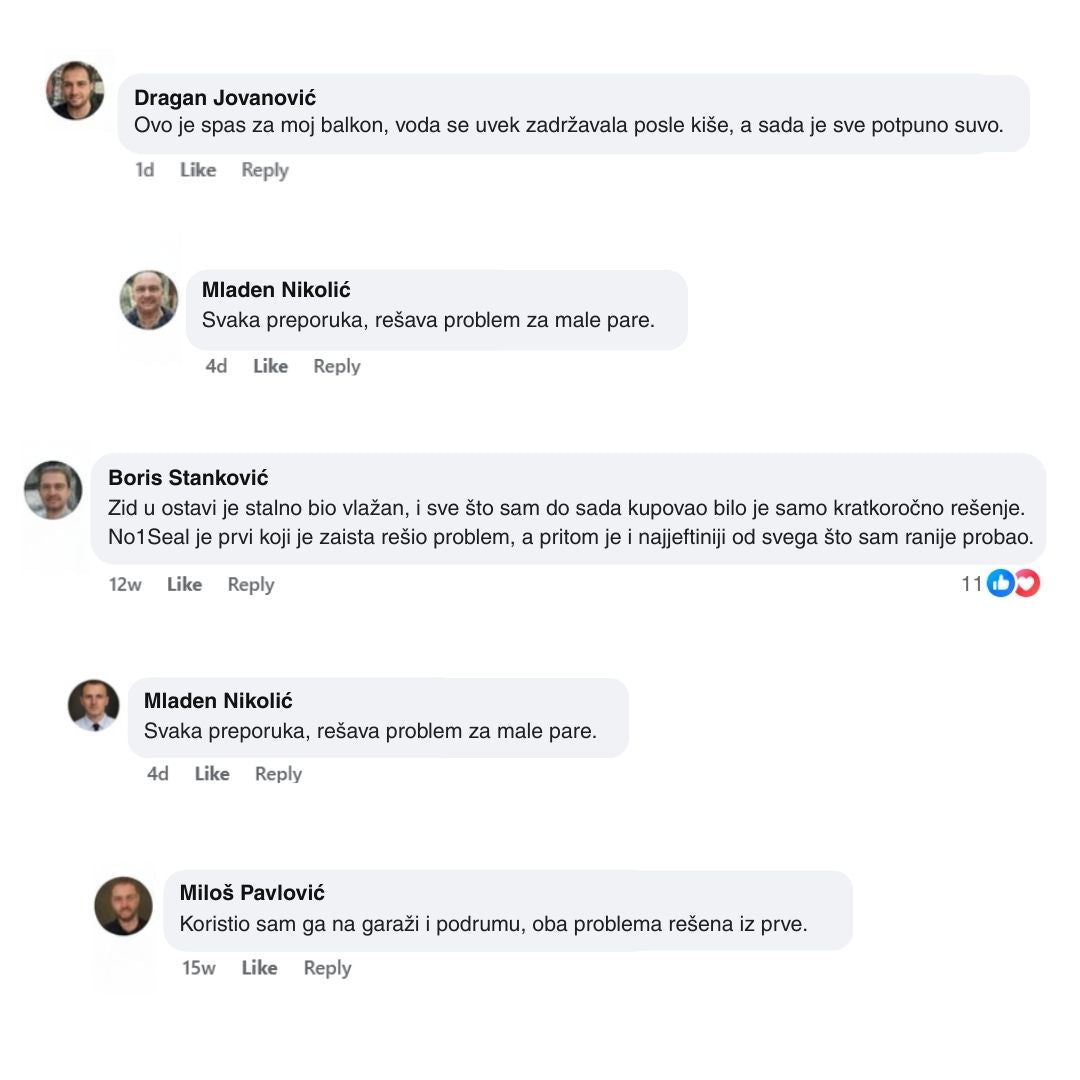The width and height of the screenshot is (1080, 1080).
Task: Click Boris Stanković's profile avatar
Action: 53,490
